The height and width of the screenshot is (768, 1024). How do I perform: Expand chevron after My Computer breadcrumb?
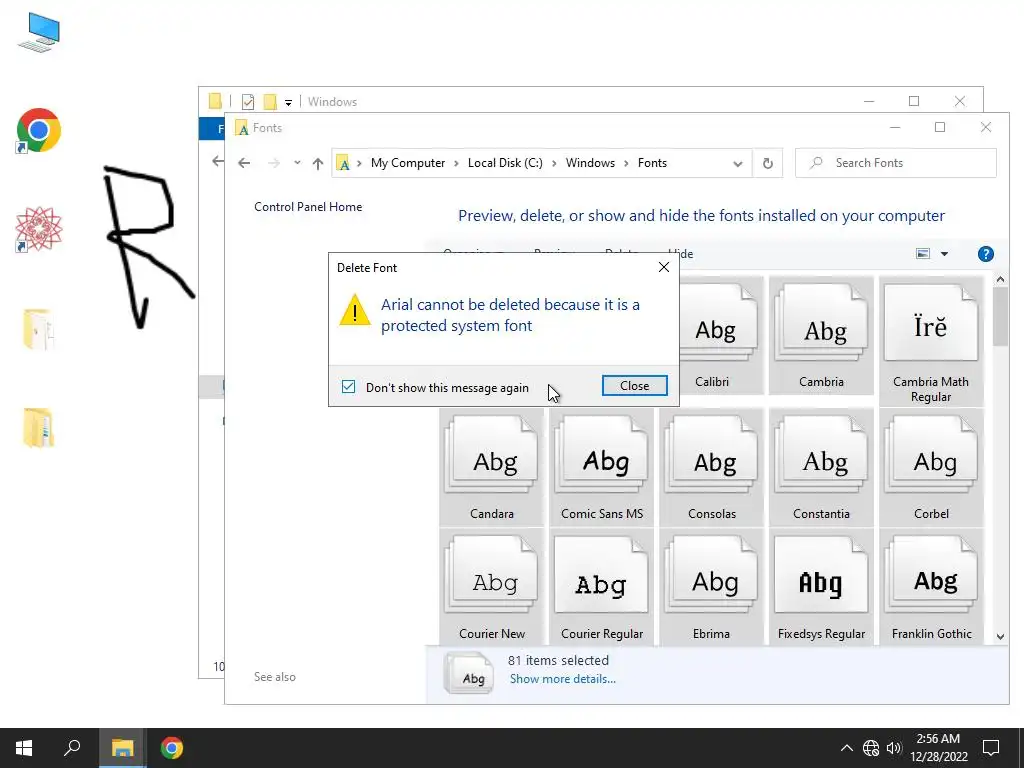click(x=456, y=163)
